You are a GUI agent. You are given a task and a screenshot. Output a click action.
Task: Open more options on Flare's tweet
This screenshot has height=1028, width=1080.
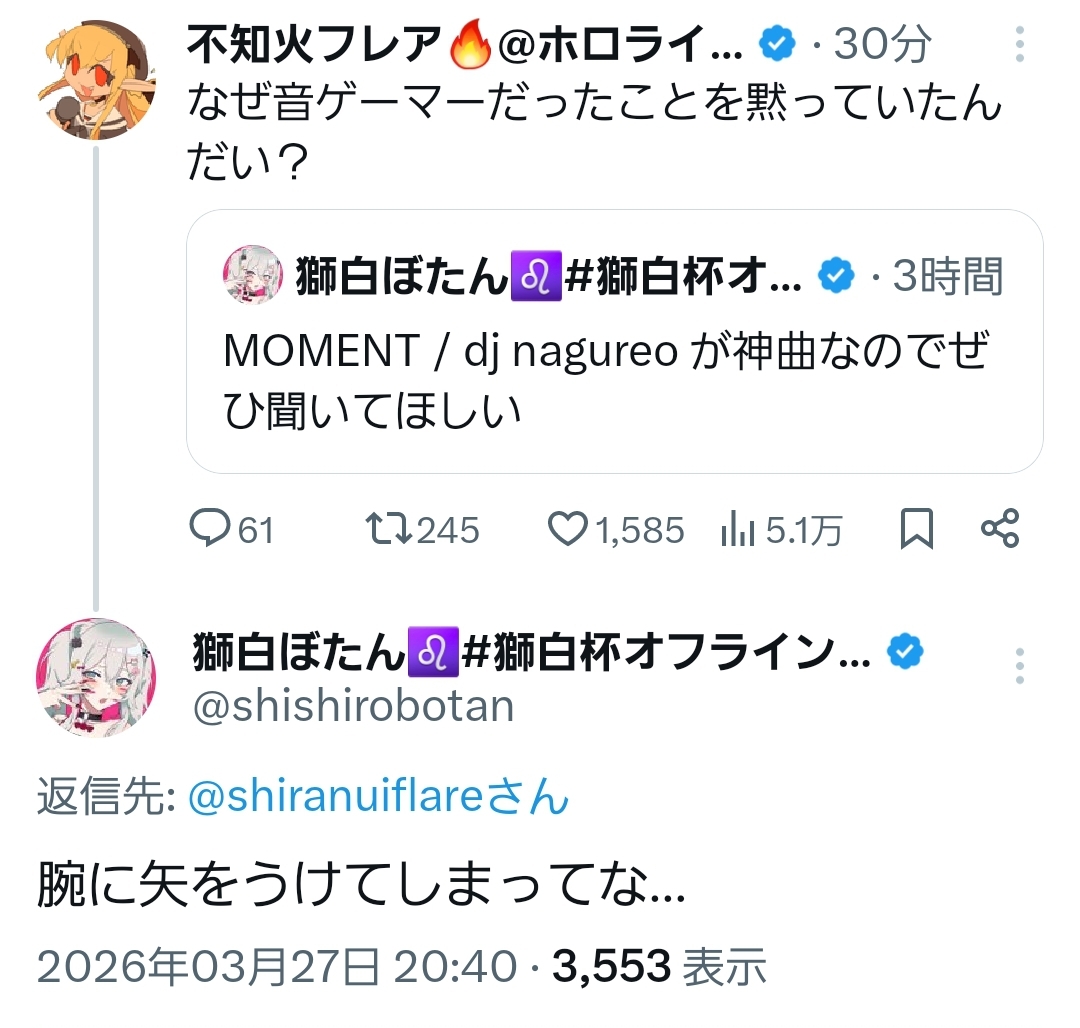[x=1019, y=45]
